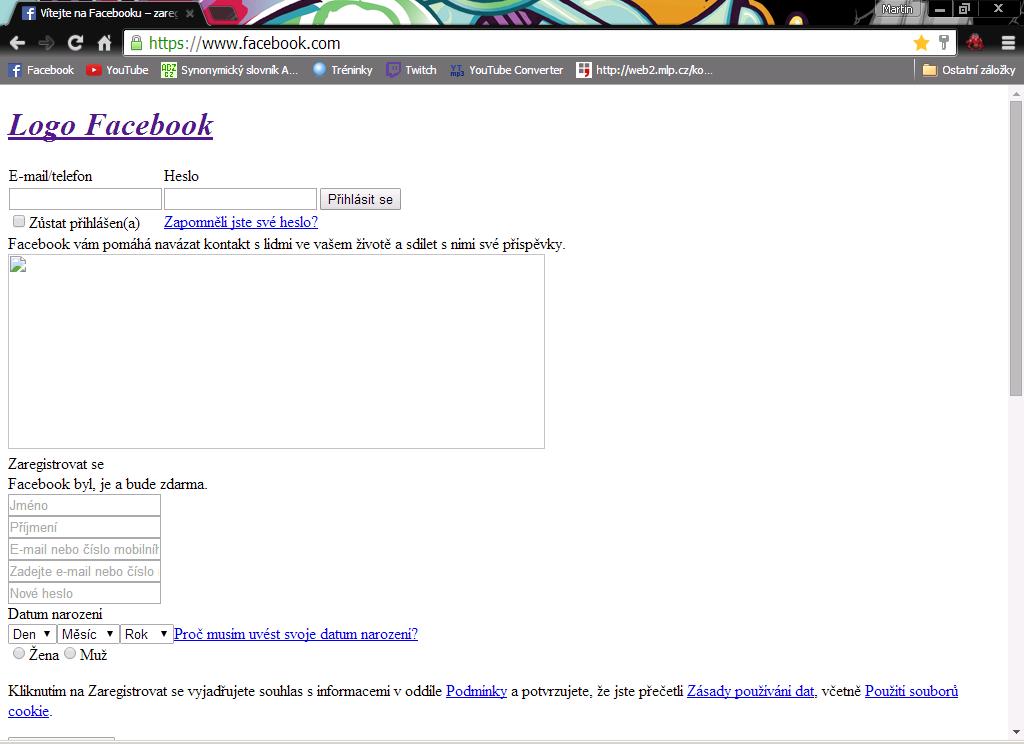Go to the Home page icon

[x=105, y=43]
